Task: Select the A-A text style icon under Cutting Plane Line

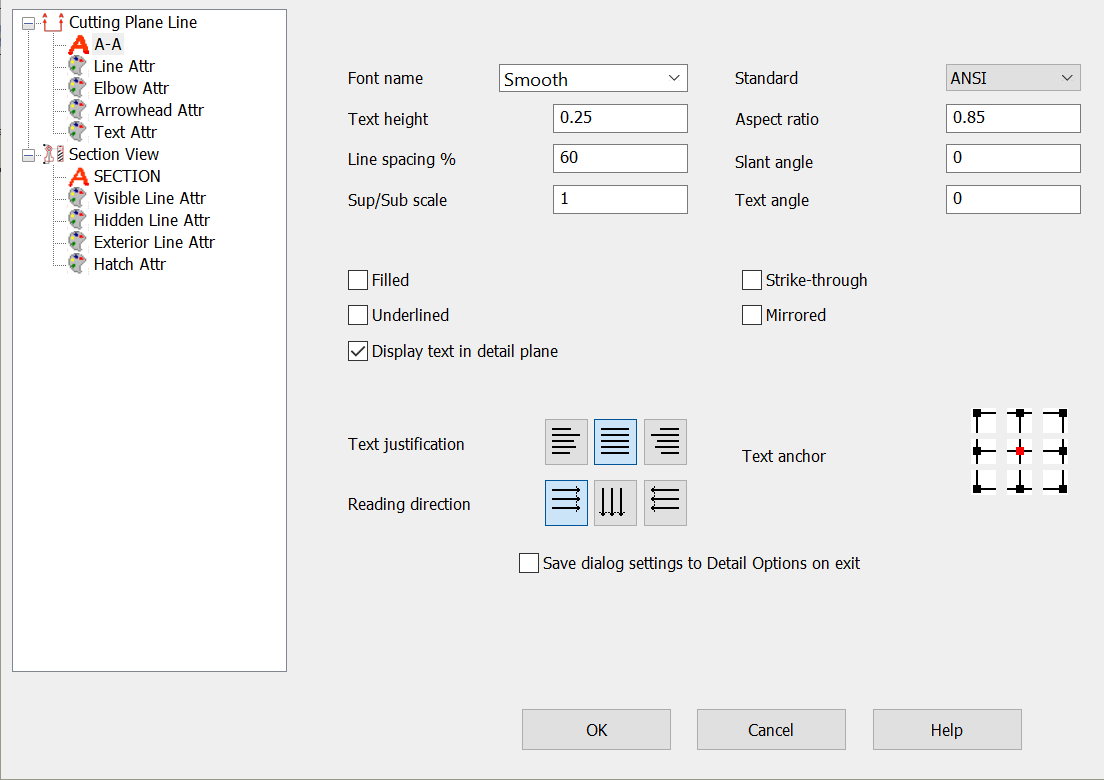Action: click(77, 44)
